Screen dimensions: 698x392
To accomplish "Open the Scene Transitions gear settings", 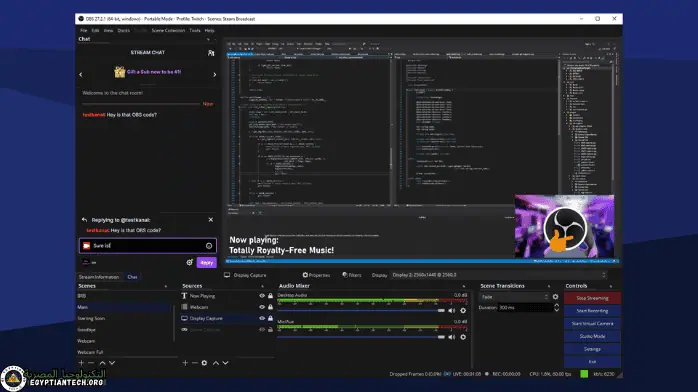I will 555,297.
